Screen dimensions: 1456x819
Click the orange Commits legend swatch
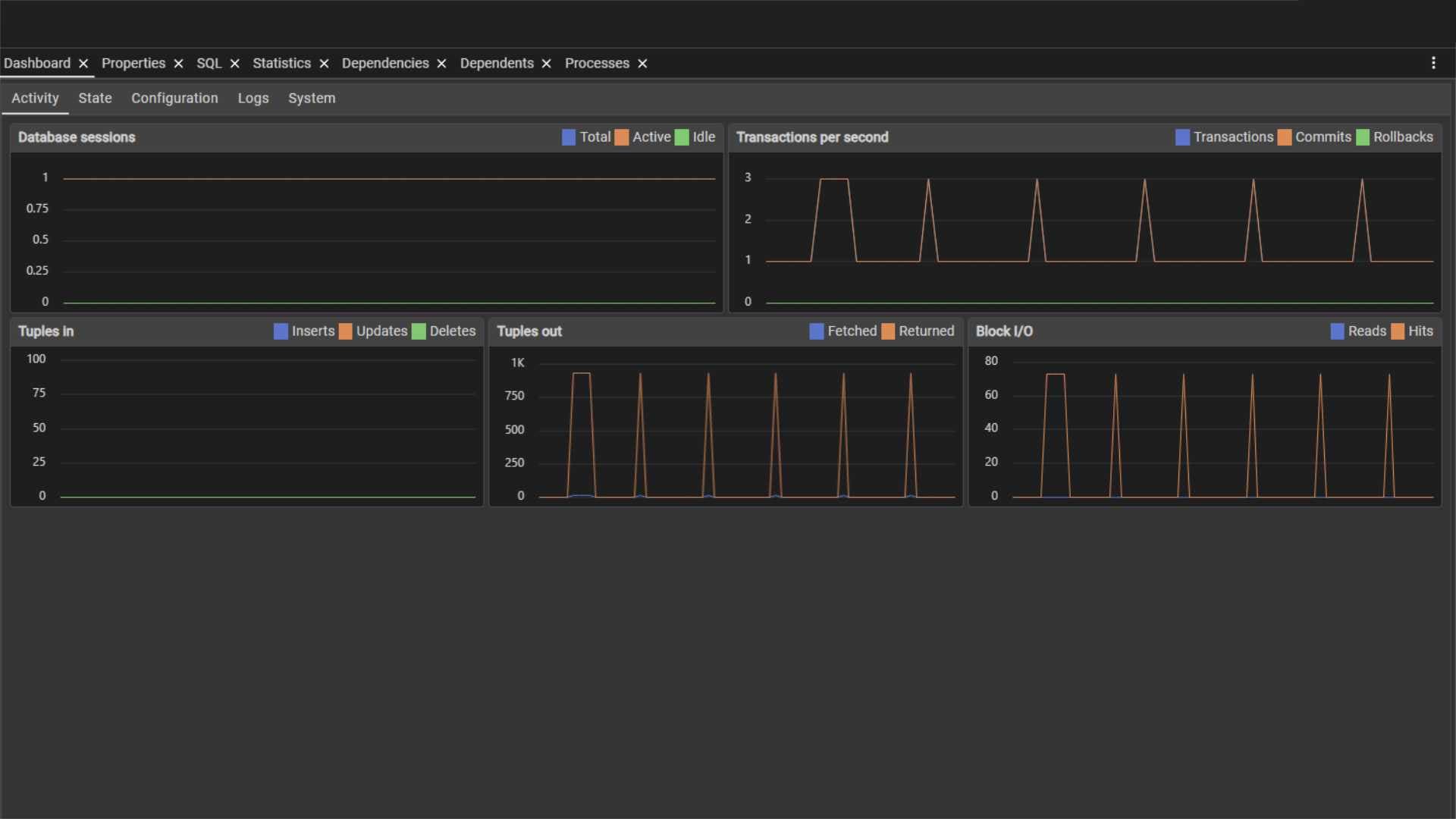1285,137
